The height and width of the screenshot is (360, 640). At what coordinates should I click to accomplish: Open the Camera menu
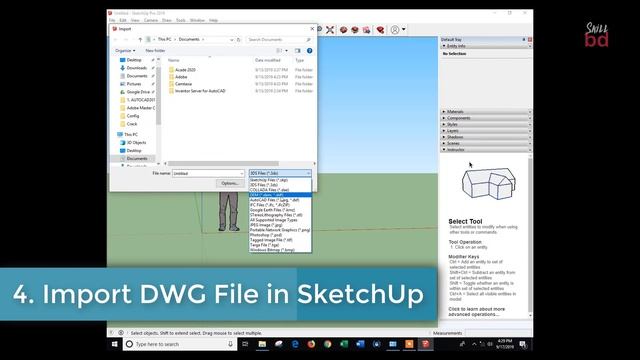(x=151, y=20)
